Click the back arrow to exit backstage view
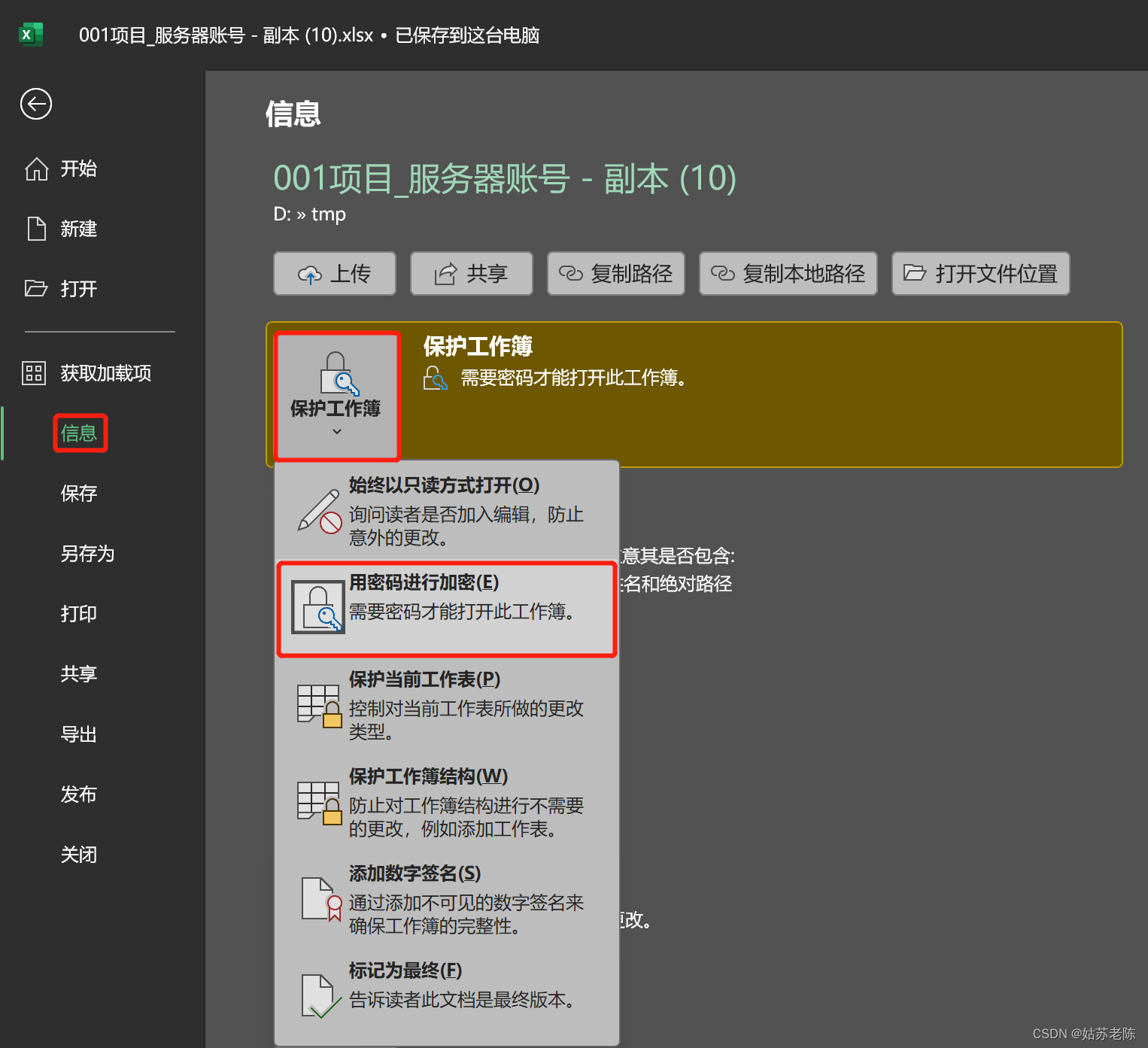The height and width of the screenshot is (1048, 1148). pyautogui.click(x=36, y=104)
